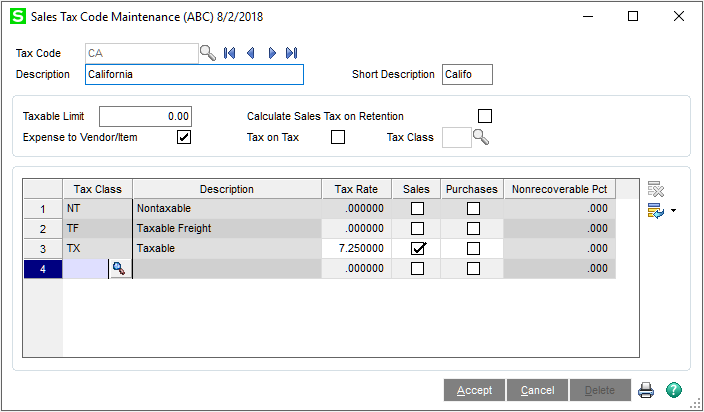This screenshot has width=704, height=412.
Task: Uncheck Sales for the Taxable row
Action: click(418, 248)
